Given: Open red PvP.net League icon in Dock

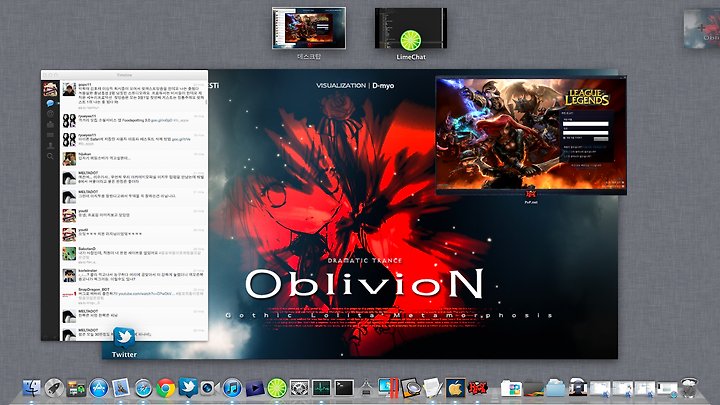Looking at the screenshot, I should pyautogui.click(x=477, y=388).
